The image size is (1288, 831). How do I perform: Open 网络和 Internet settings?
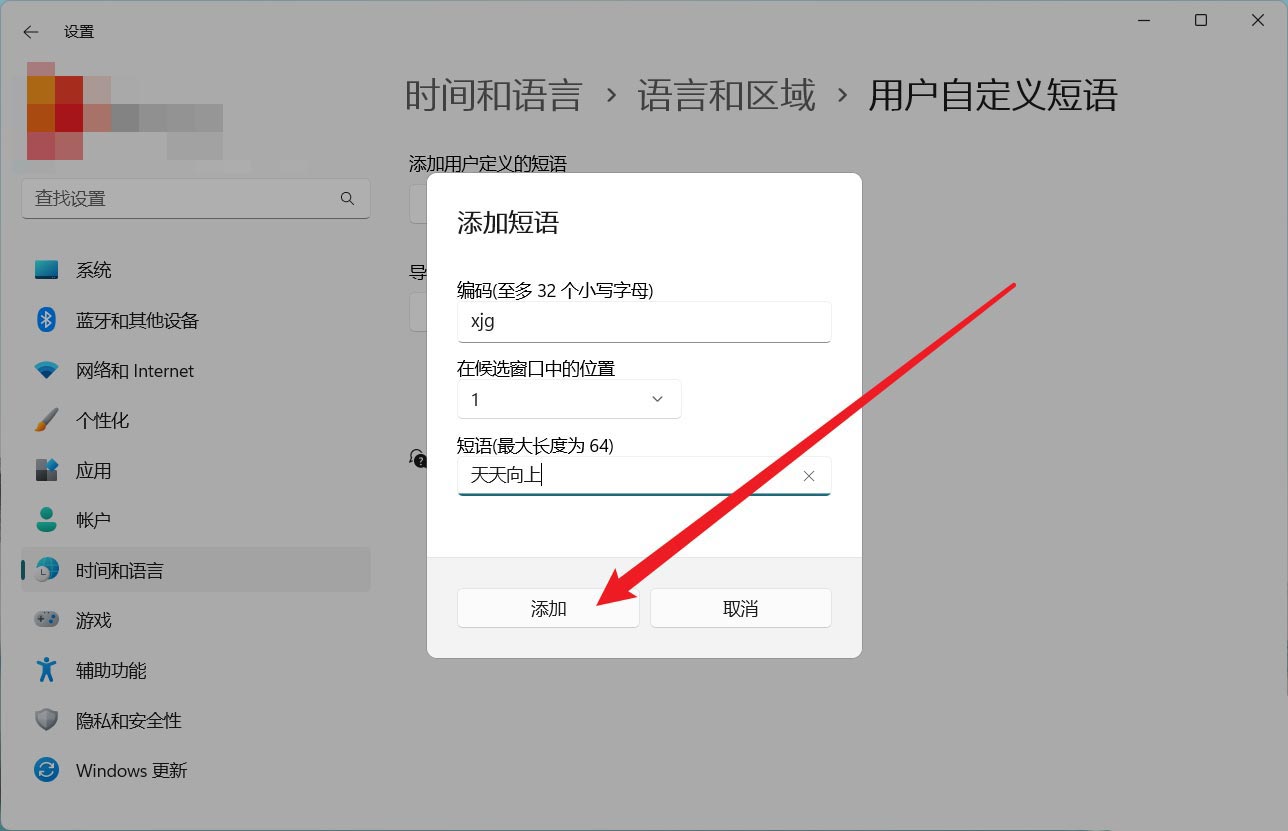pyautogui.click(x=134, y=370)
